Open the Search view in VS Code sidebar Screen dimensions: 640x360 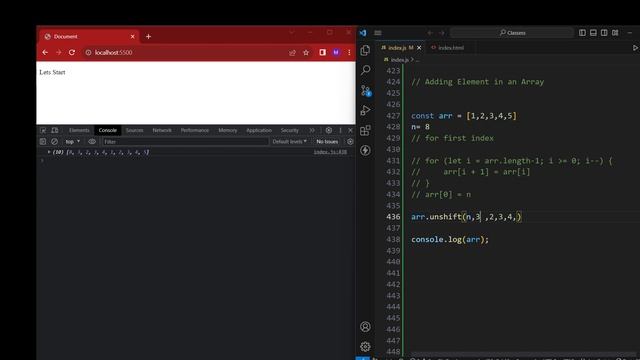365,70
